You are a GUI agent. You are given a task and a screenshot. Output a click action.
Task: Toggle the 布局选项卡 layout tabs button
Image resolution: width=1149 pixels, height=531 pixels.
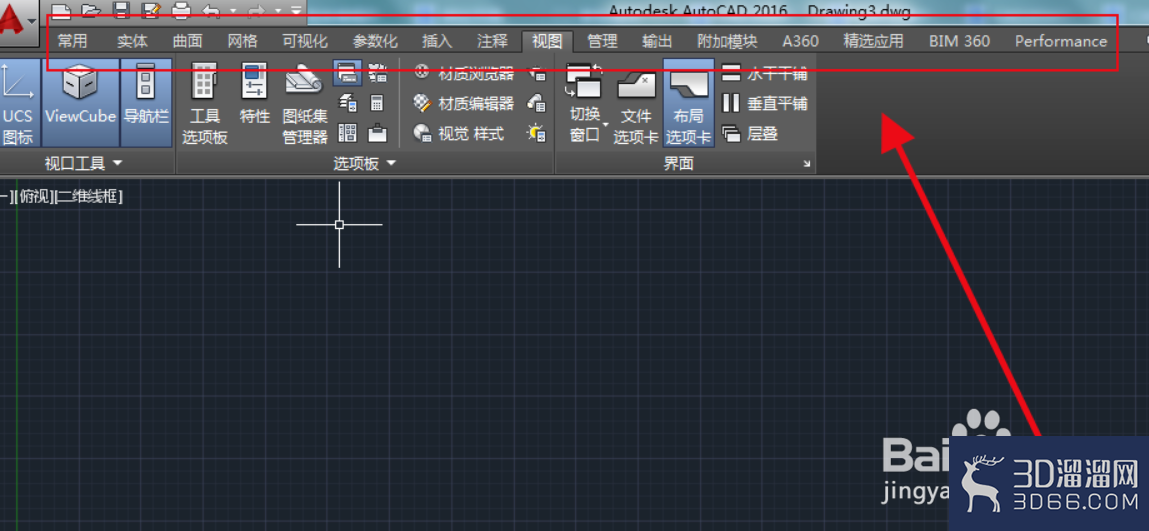[689, 103]
